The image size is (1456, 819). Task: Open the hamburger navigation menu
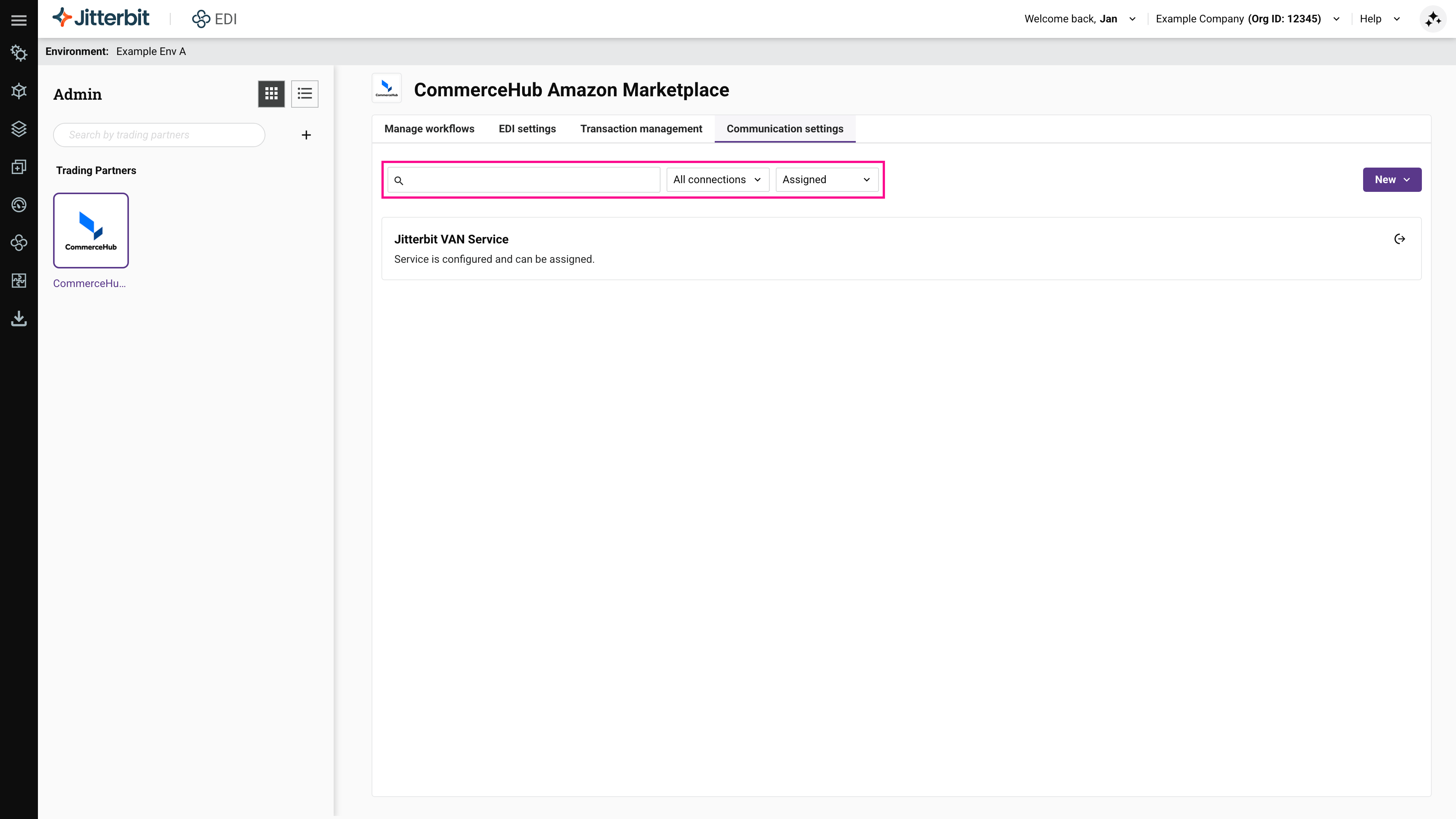(x=19, y=20)
